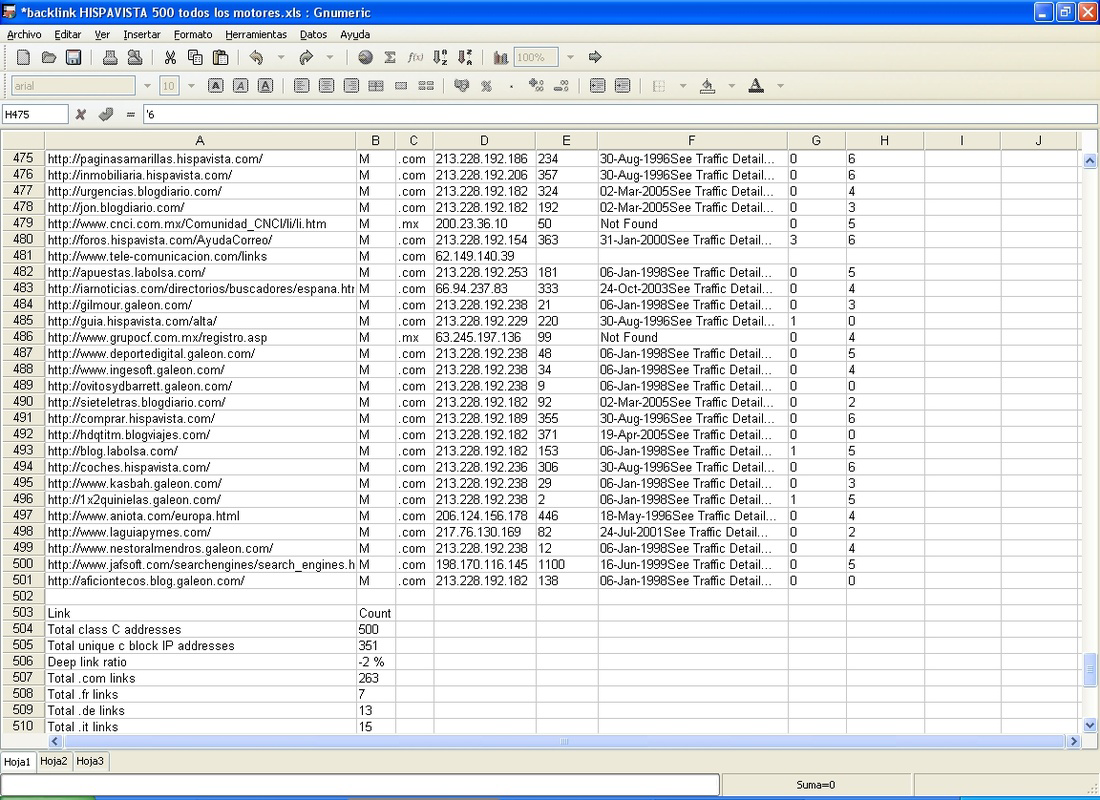1100x800 pixels.
Task: Save the workbook with floppy disk icon
Action: pos(74,58)
